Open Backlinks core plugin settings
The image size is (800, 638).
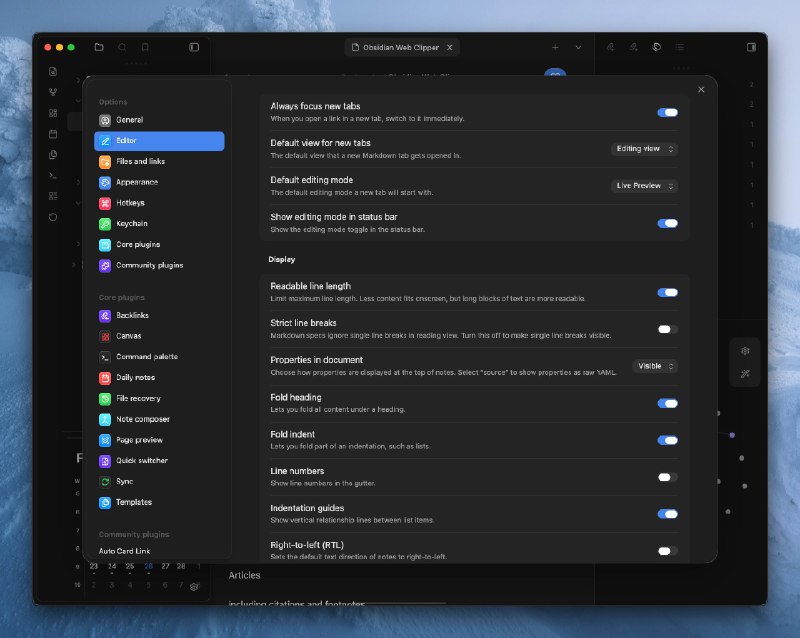[132, 315]
